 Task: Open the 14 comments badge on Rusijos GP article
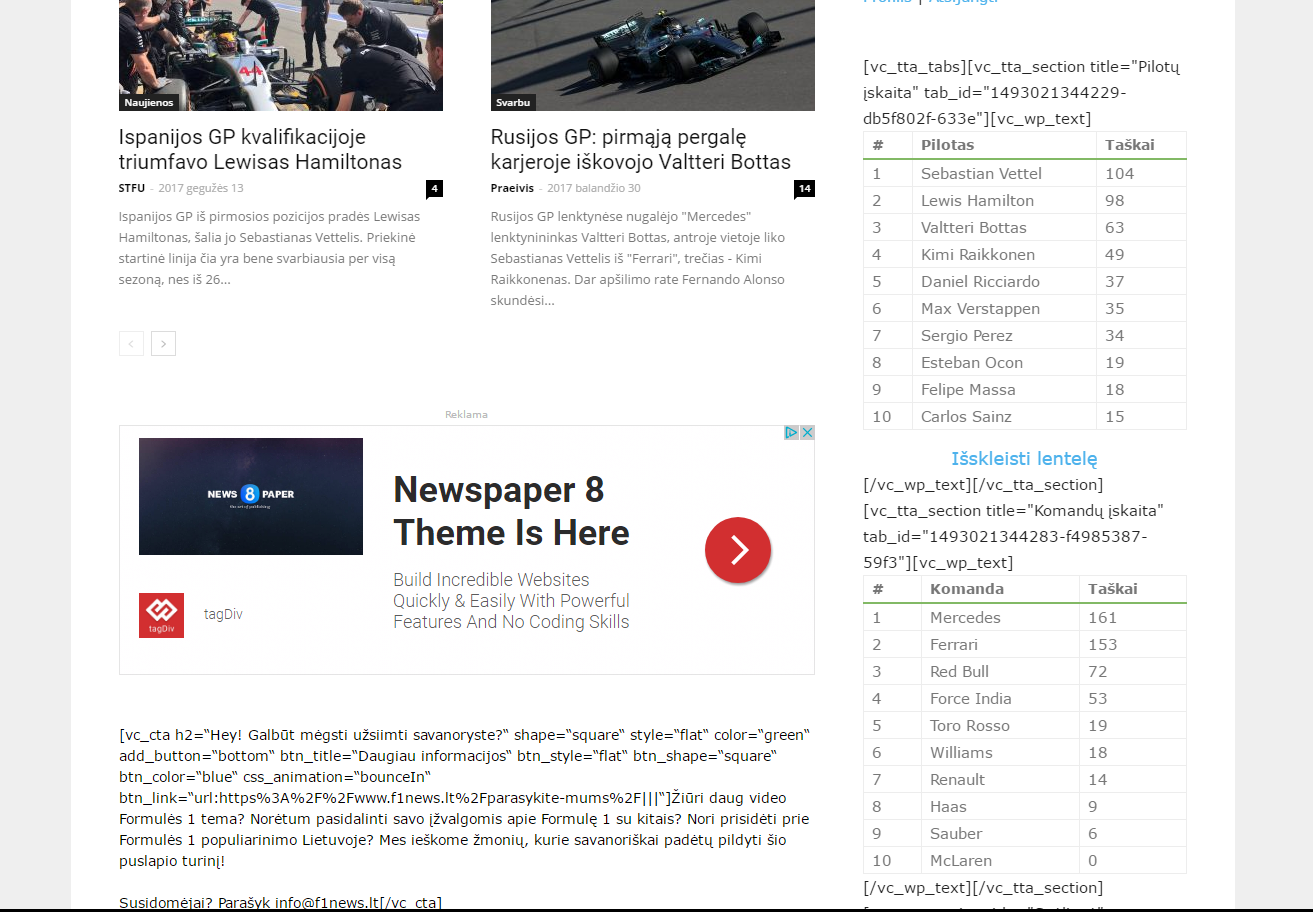[x=804, y=188]
